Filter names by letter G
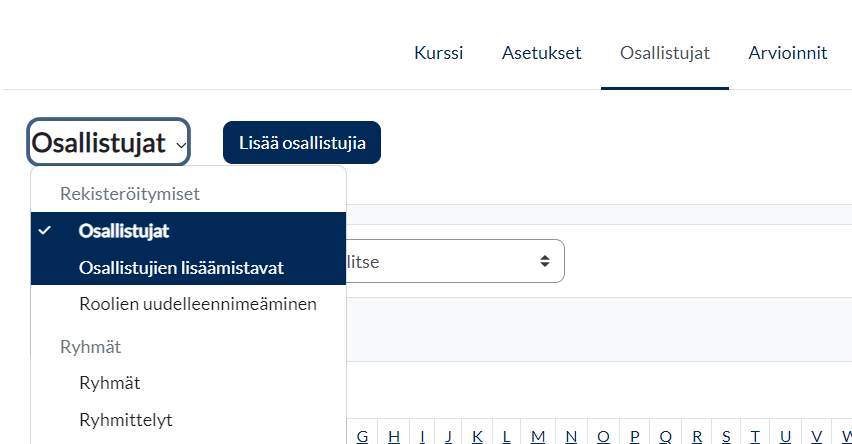852x444 pixels. click(362, 436)
